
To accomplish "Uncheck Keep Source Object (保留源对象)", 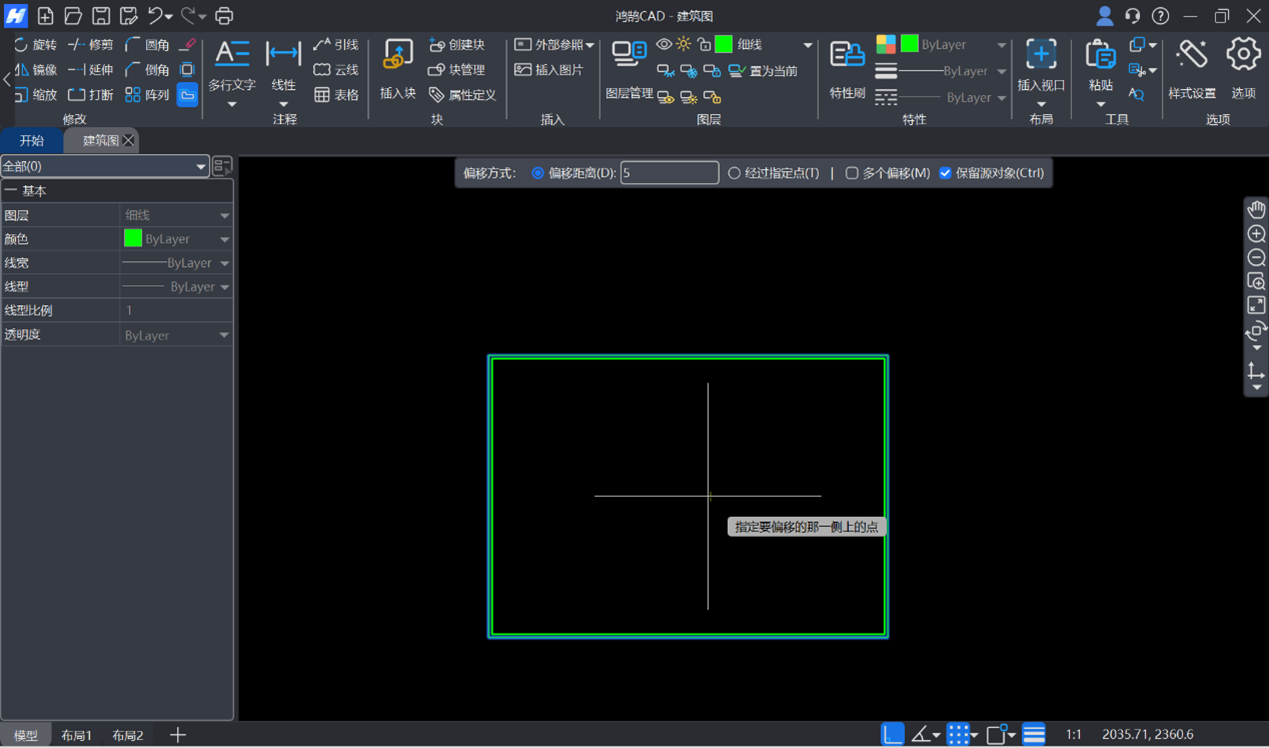I will pos(945,173).
